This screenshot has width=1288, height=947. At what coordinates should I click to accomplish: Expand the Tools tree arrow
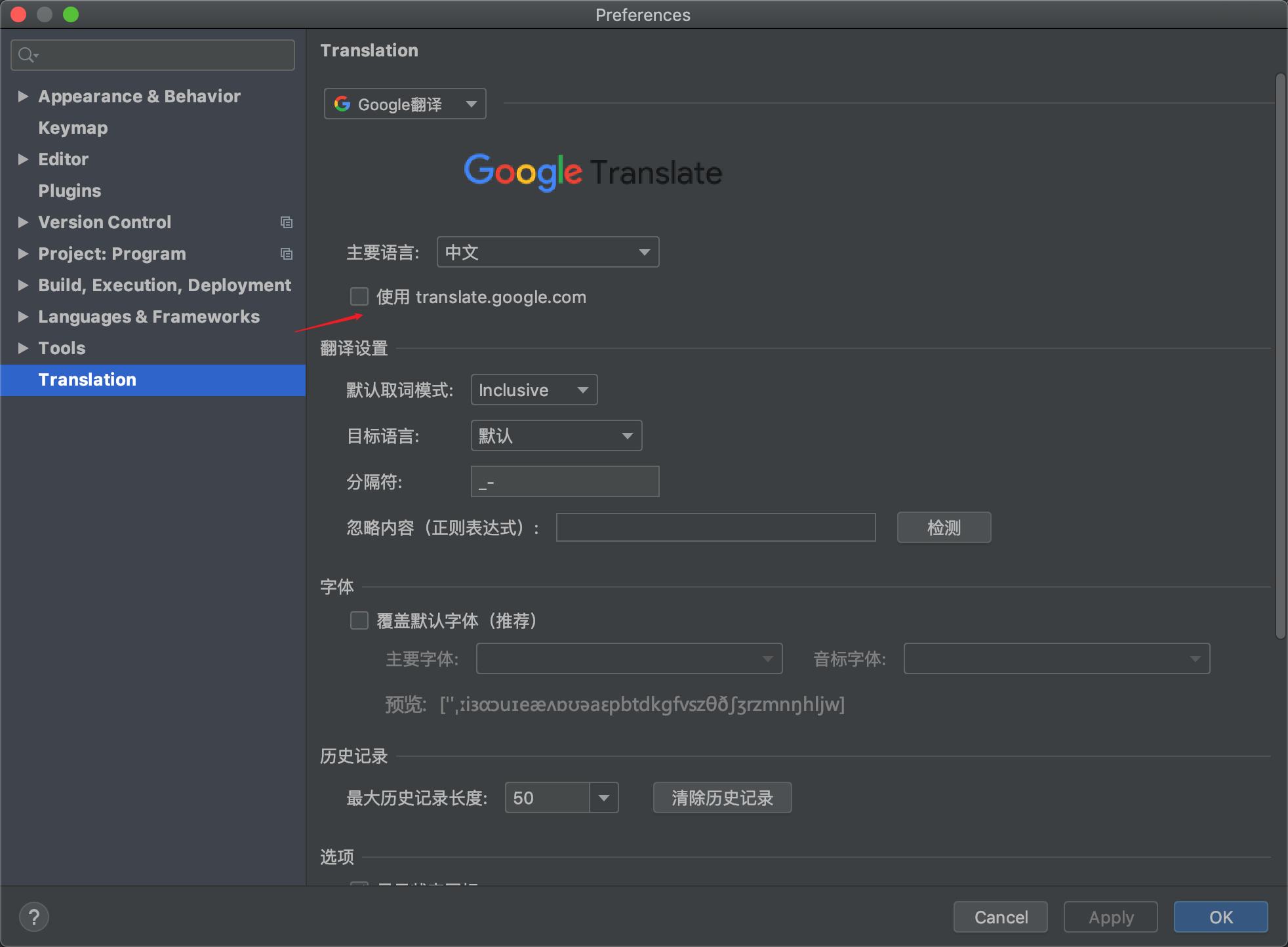(x=23, y=348)
